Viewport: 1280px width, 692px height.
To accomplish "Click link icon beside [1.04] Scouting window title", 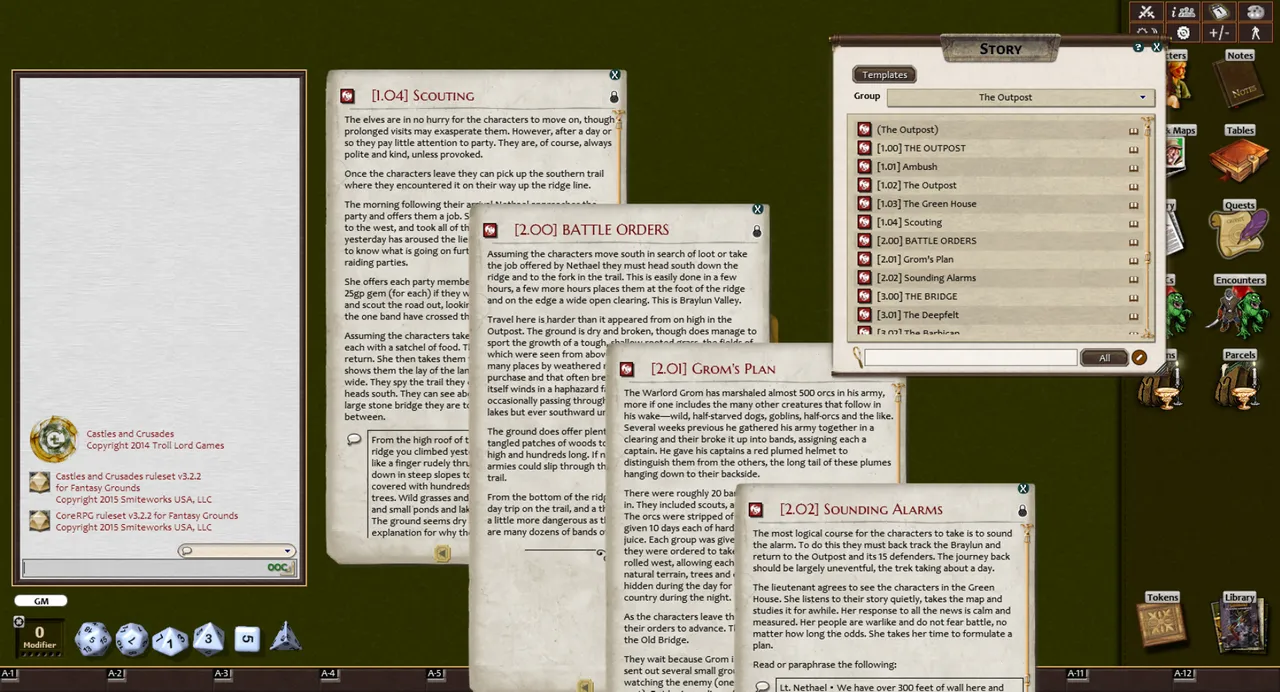I will click(347, 96).
